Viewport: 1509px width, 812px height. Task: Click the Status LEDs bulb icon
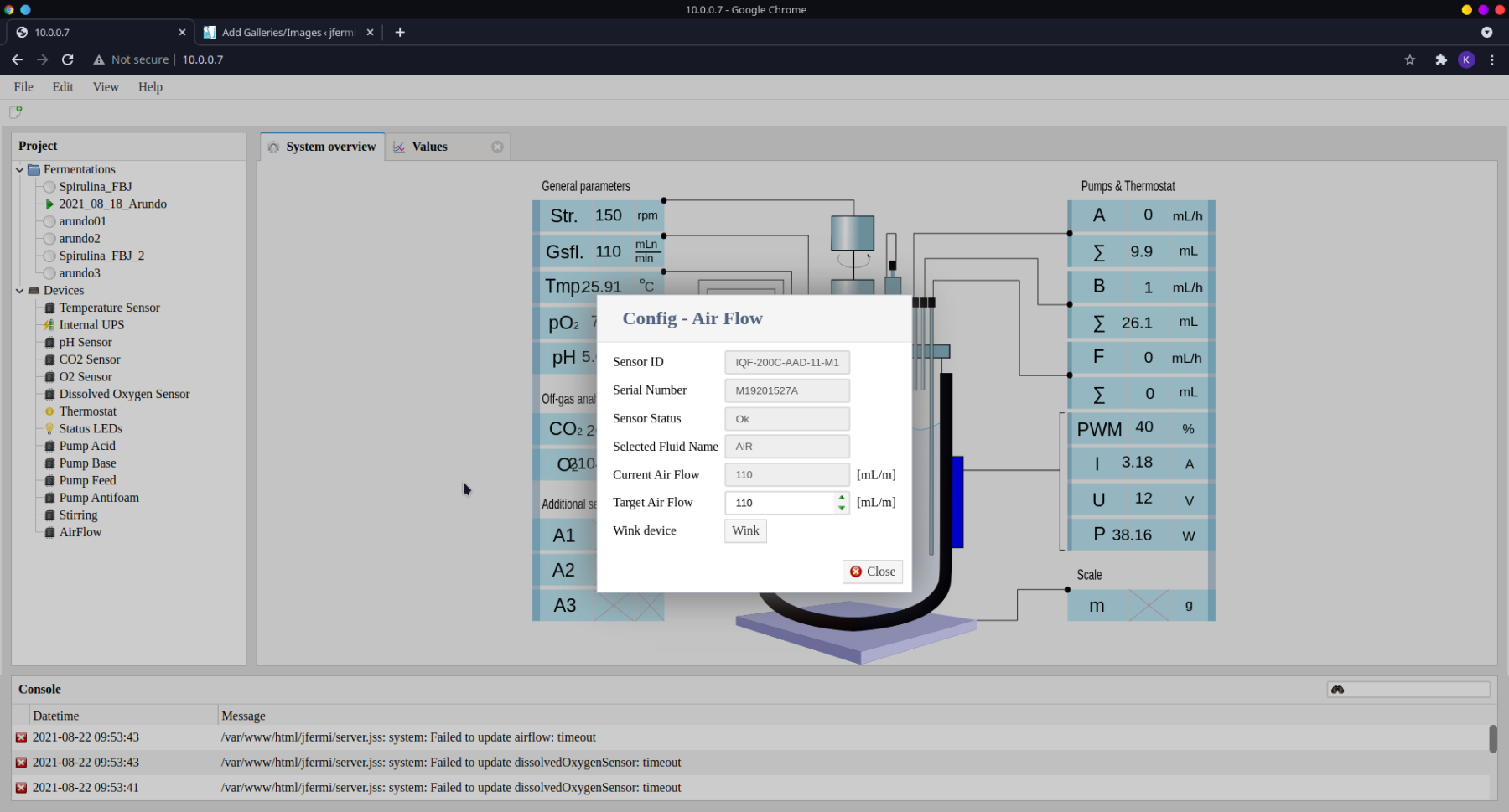pos(49,429)
